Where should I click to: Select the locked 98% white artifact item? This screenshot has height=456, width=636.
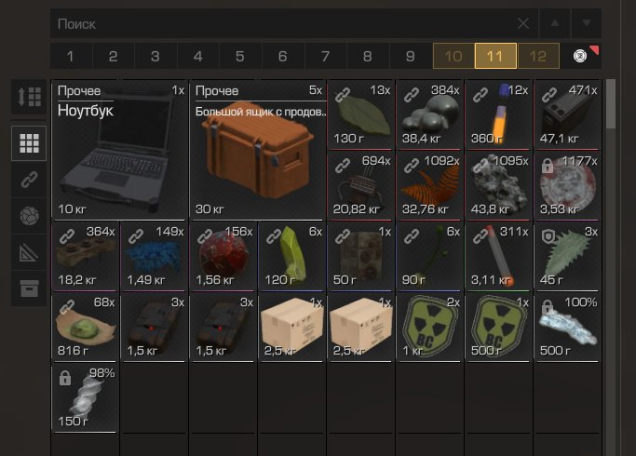[85, 397]
